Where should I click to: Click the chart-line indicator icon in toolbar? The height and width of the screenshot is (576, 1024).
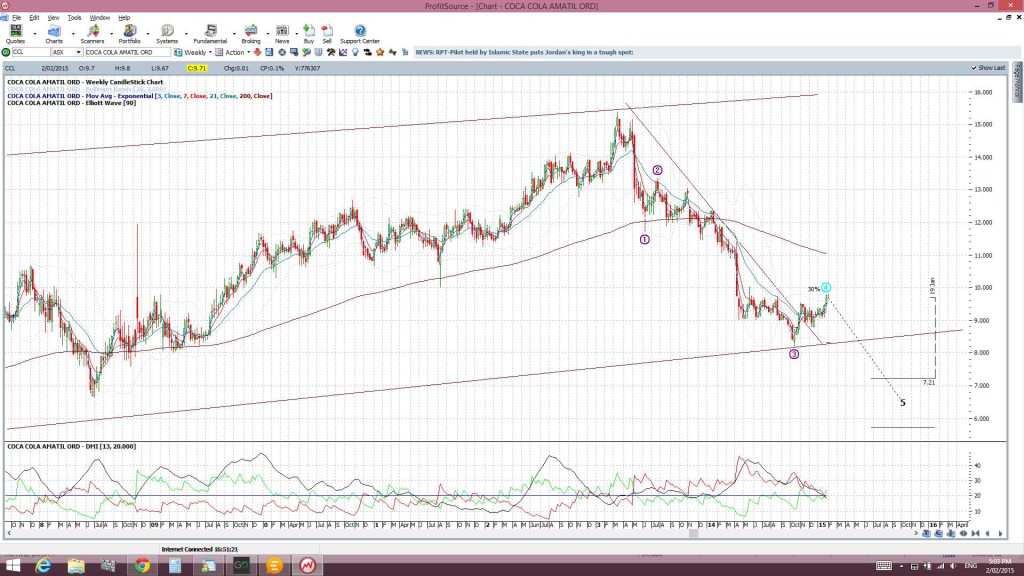(343, 52)
